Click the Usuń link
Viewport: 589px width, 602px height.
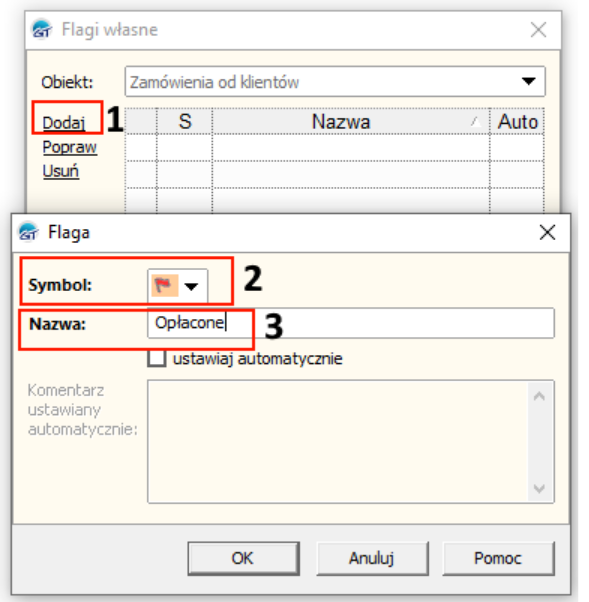pyautogui.click(x=61, y=171)
